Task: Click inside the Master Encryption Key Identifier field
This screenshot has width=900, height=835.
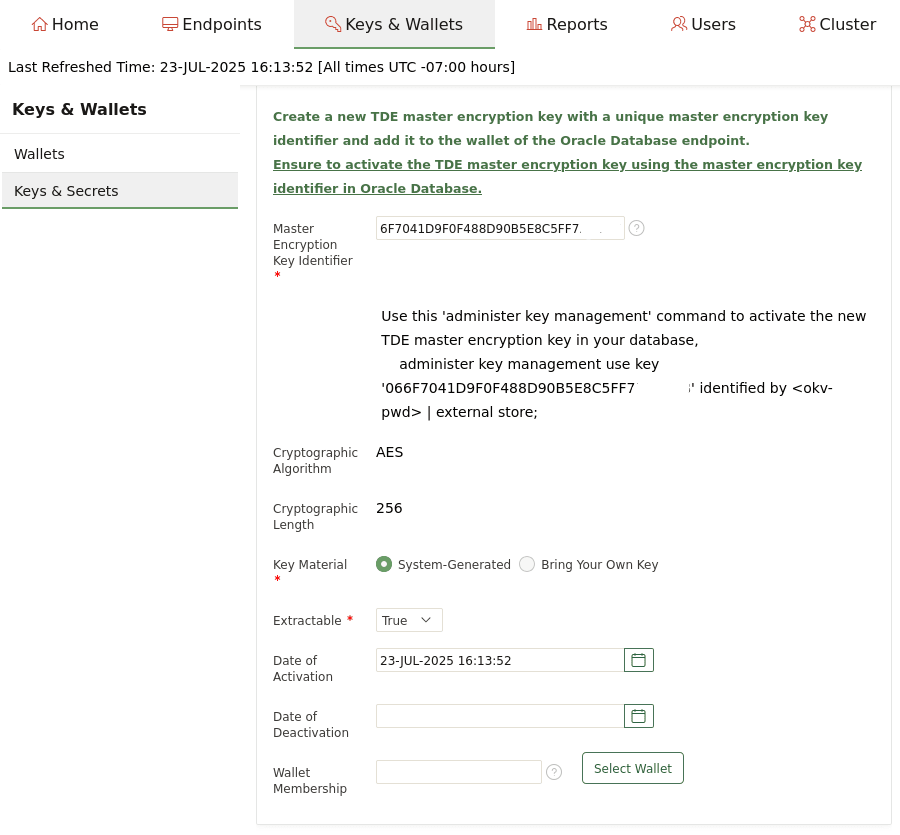Action: (499, 228)
